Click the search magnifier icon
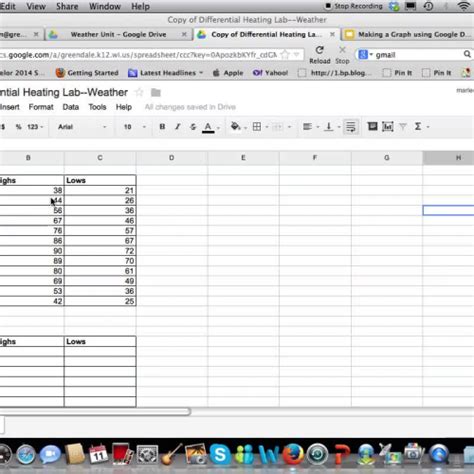This screenshot has height=474, width=474. pos(467,54)
